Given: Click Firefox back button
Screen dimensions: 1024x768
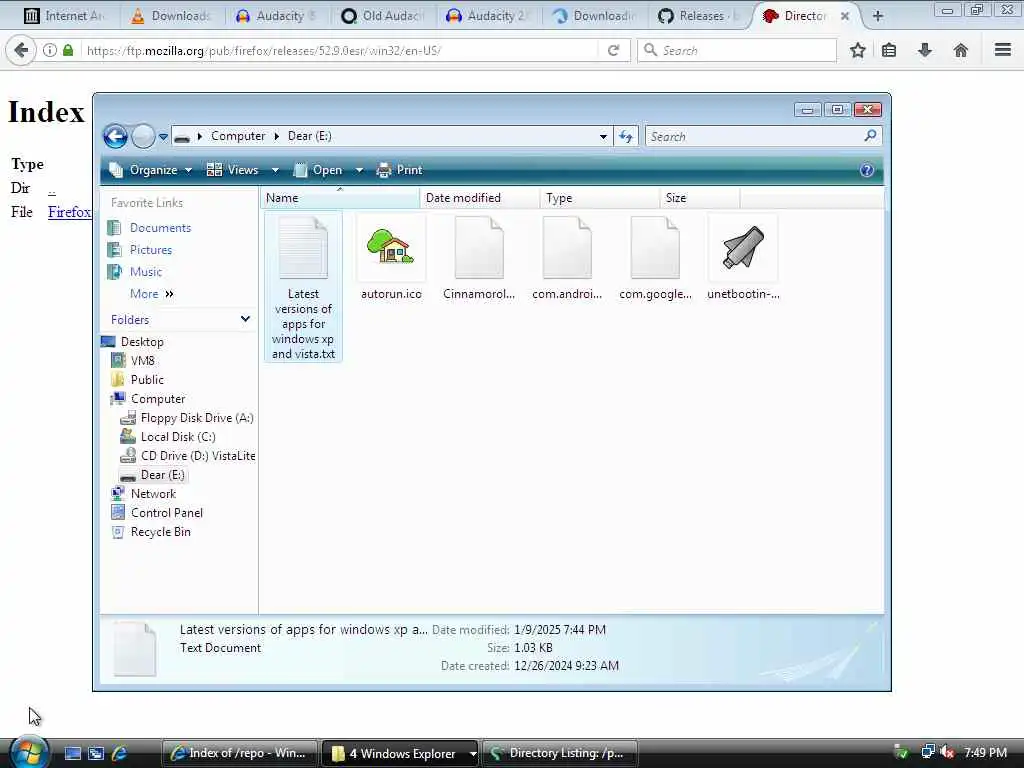Looking at the screenshot, I should [x=21, y=50].
